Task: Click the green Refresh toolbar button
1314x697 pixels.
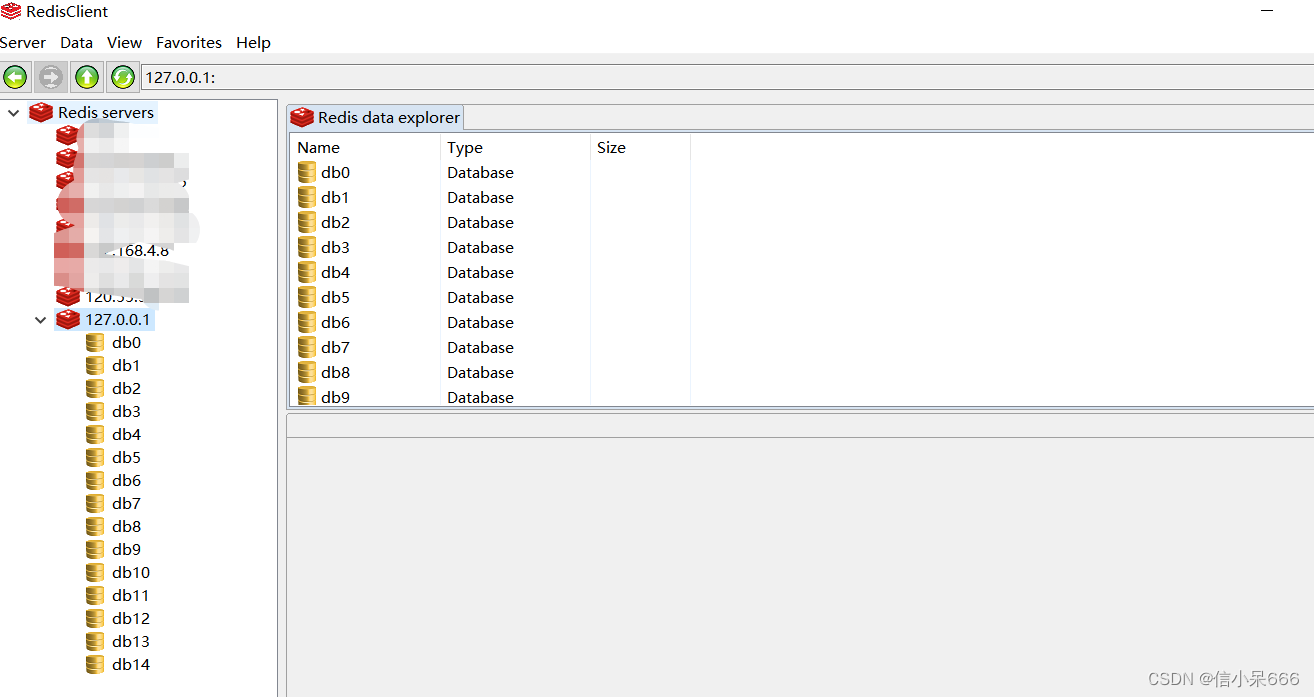Action: click(x=123, y=76)
